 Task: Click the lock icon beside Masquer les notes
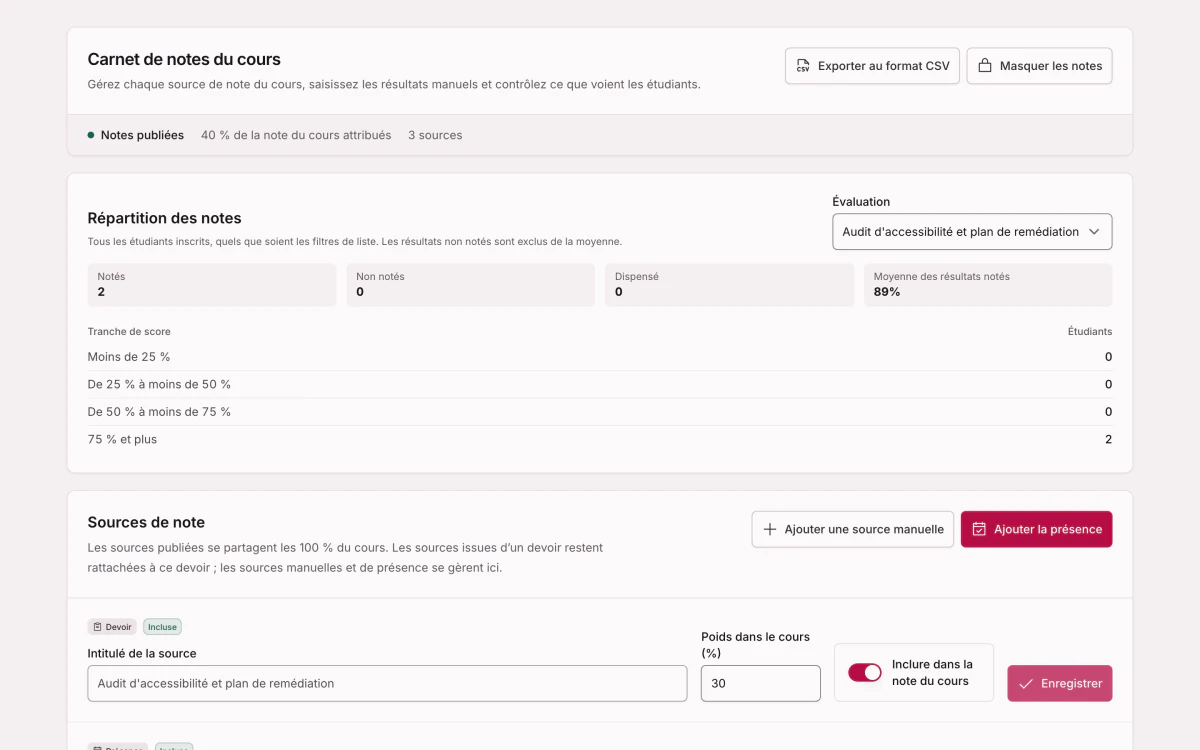(x=985, y=66)
